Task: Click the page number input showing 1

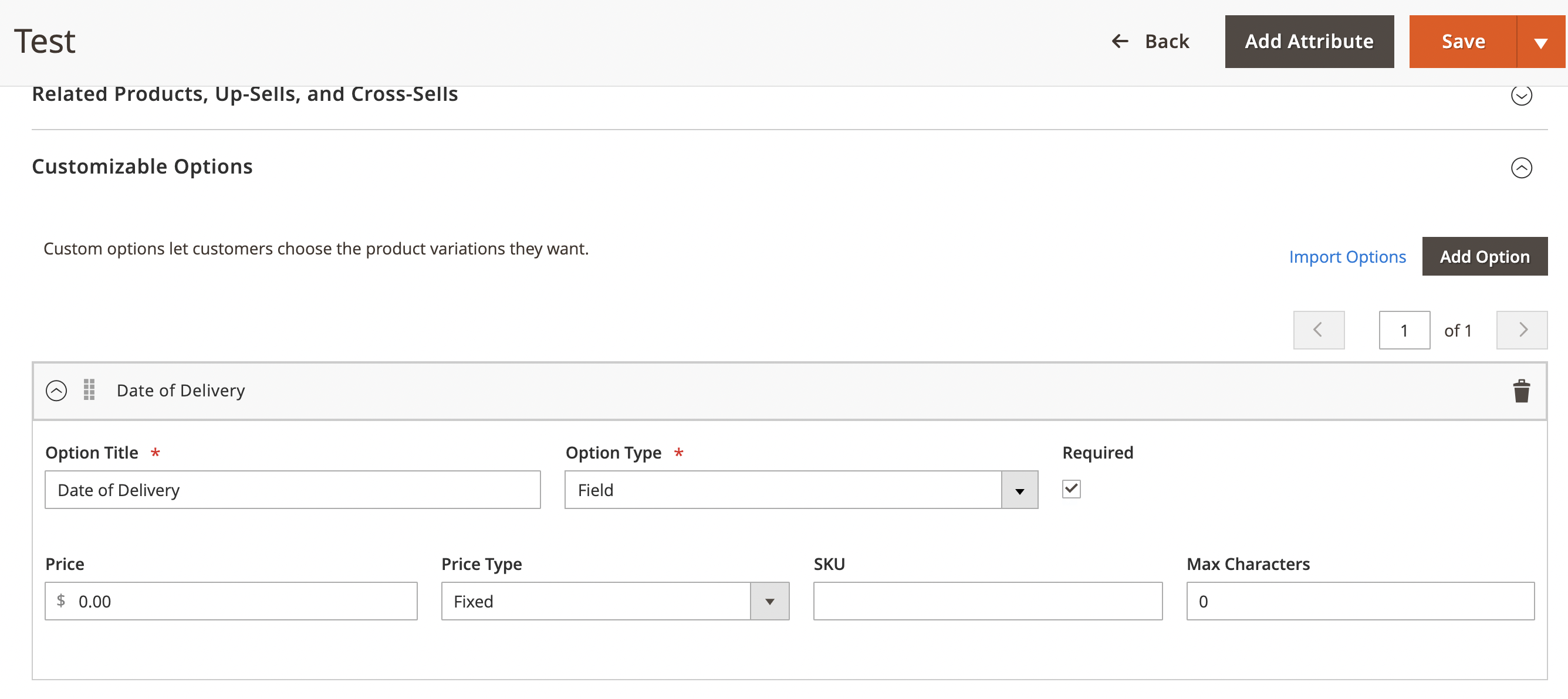Action: tap(1404, 330)
